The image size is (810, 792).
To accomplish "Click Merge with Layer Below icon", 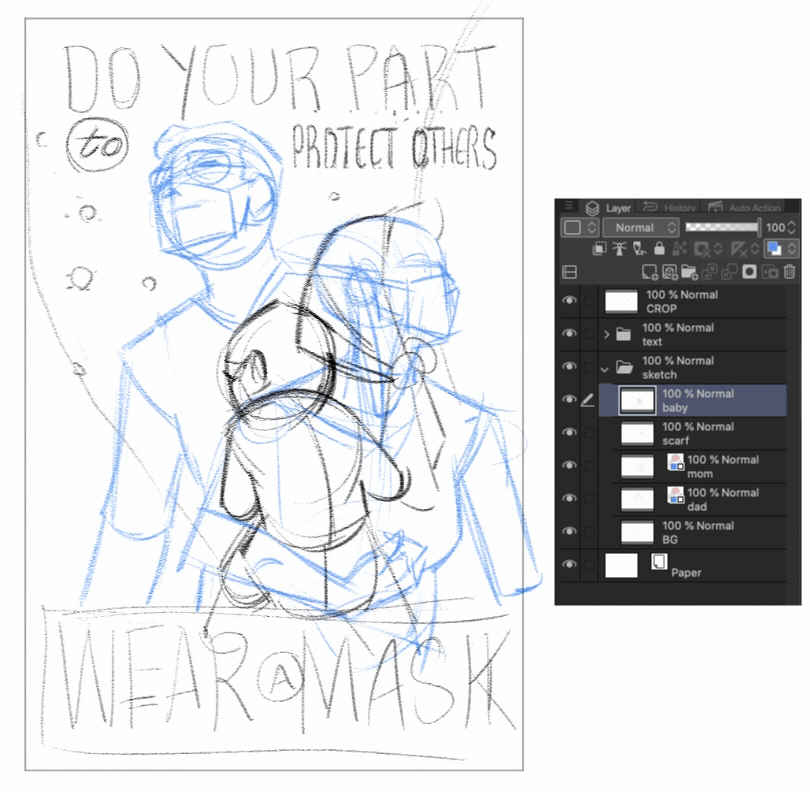I will click(x=729, y=272).
